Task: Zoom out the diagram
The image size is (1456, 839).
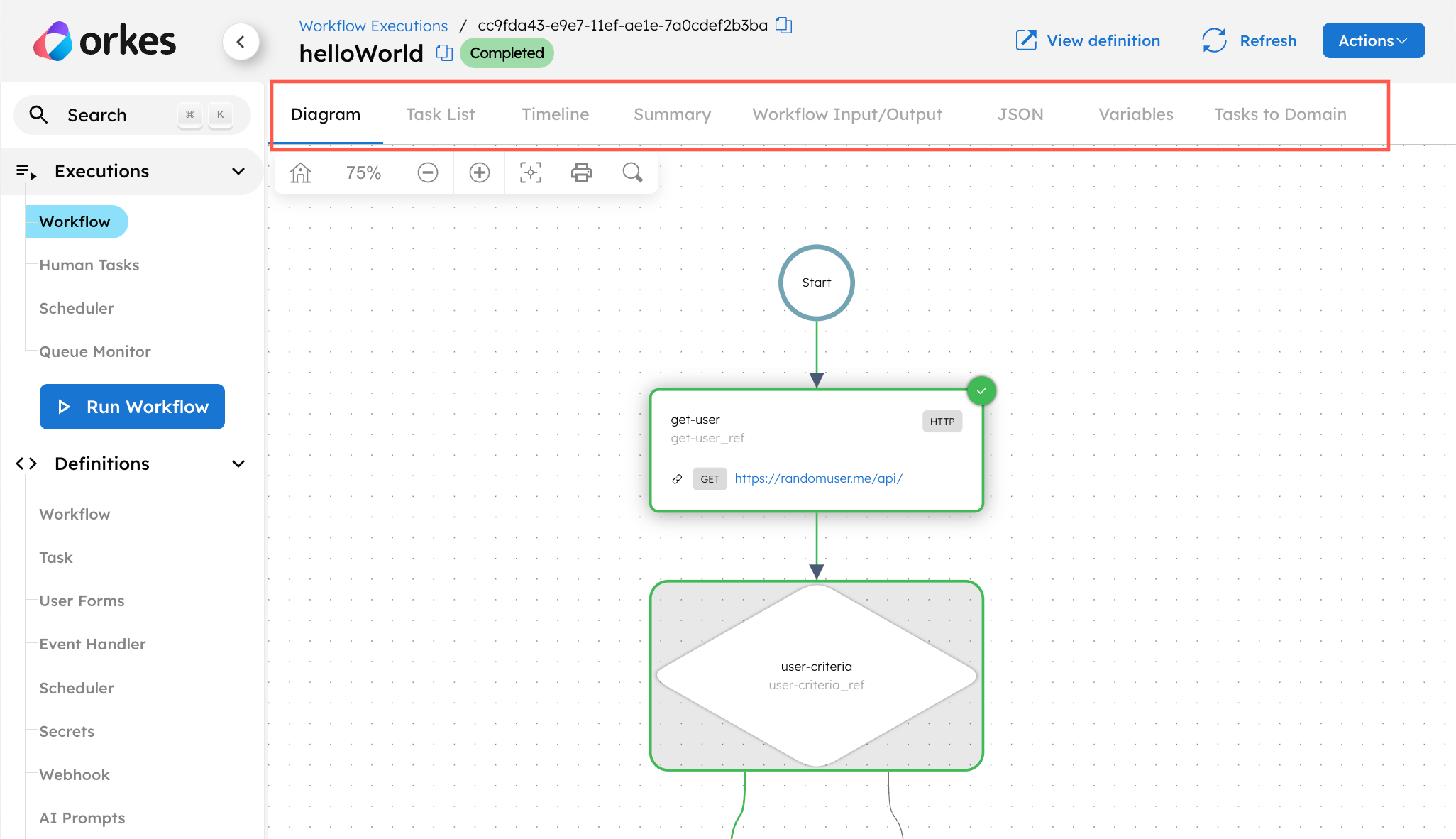Action: coord(428,172)
